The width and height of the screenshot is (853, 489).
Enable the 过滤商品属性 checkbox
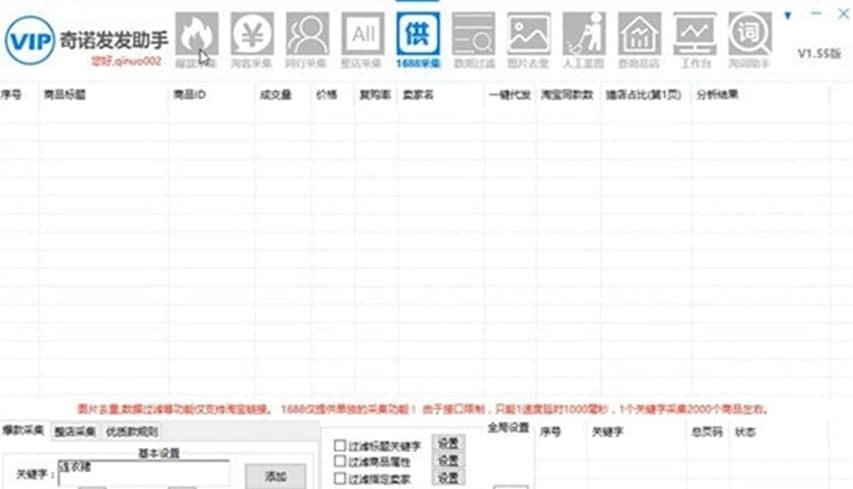(x=340, y=461)
